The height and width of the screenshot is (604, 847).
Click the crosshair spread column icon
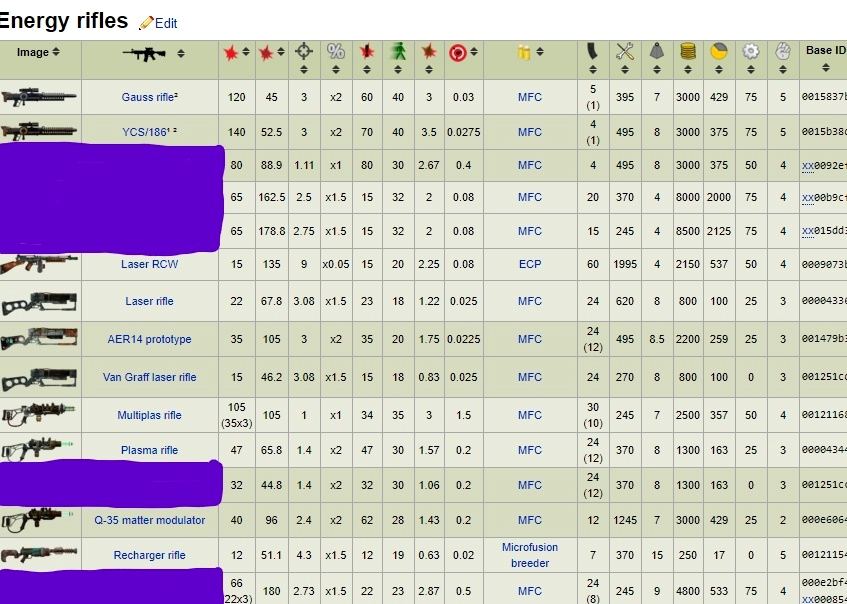[x=304, y=52]
